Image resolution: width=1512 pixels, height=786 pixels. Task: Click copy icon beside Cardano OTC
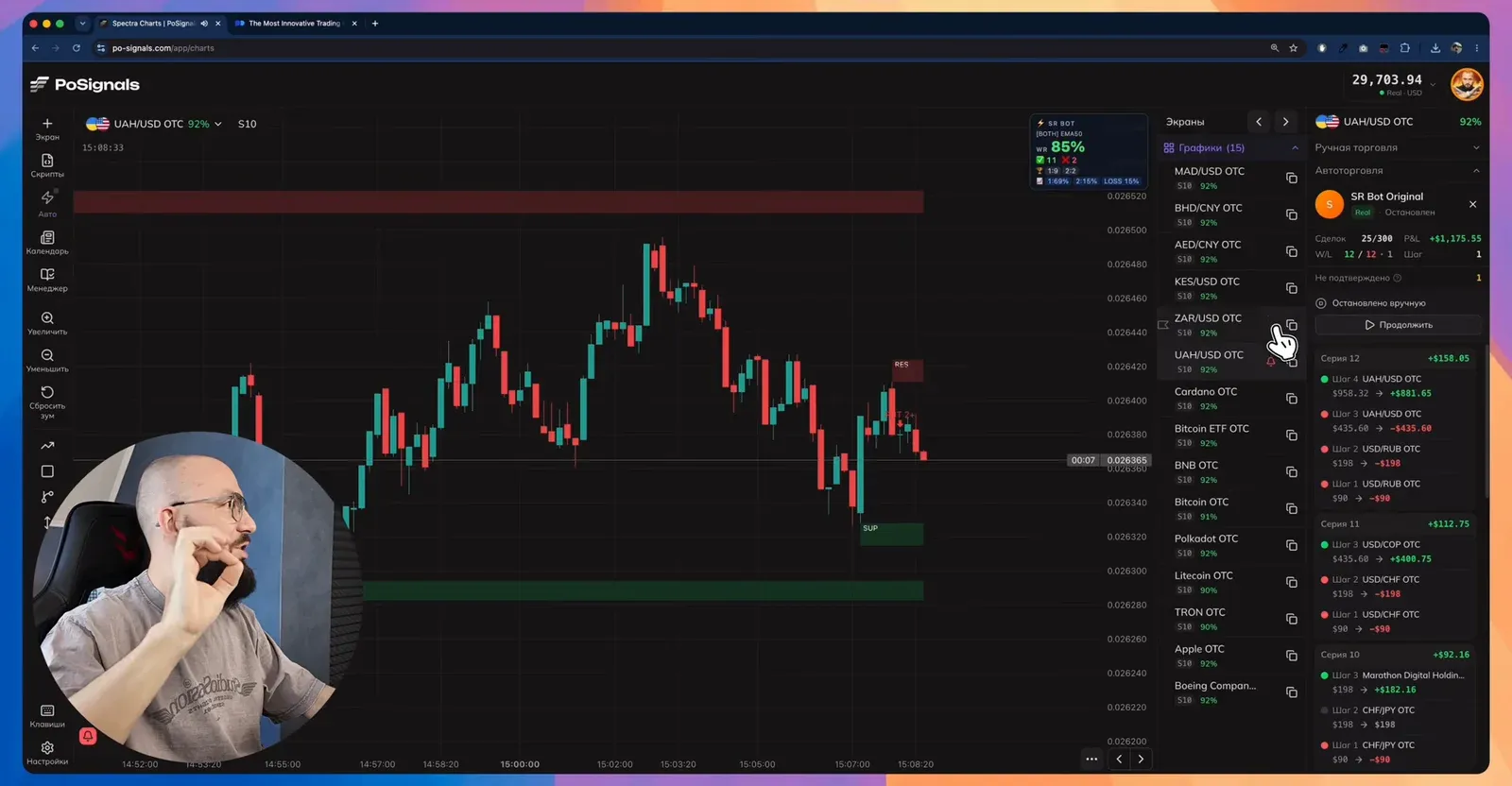coord(1292,399)
